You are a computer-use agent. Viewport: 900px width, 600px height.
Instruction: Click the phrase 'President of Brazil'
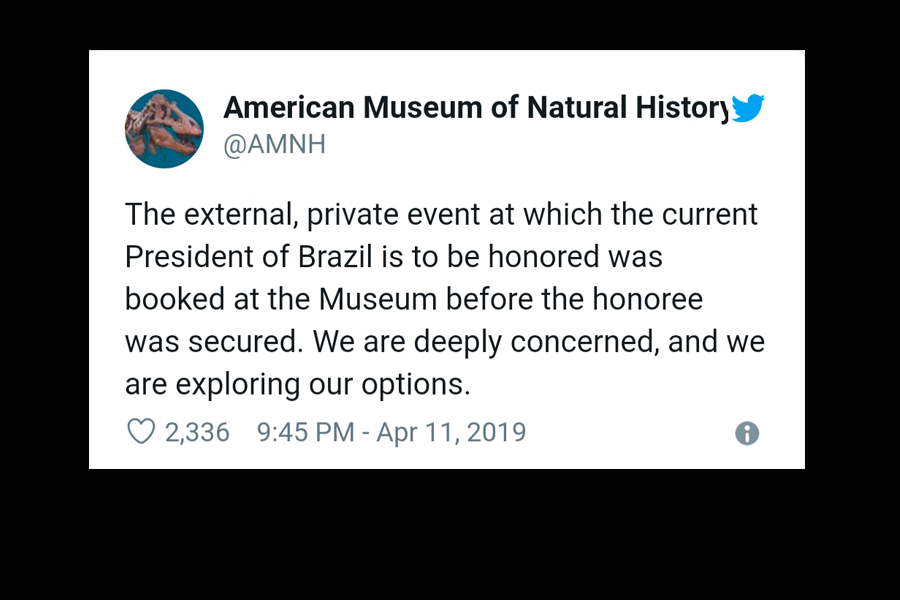coord(249,257)
